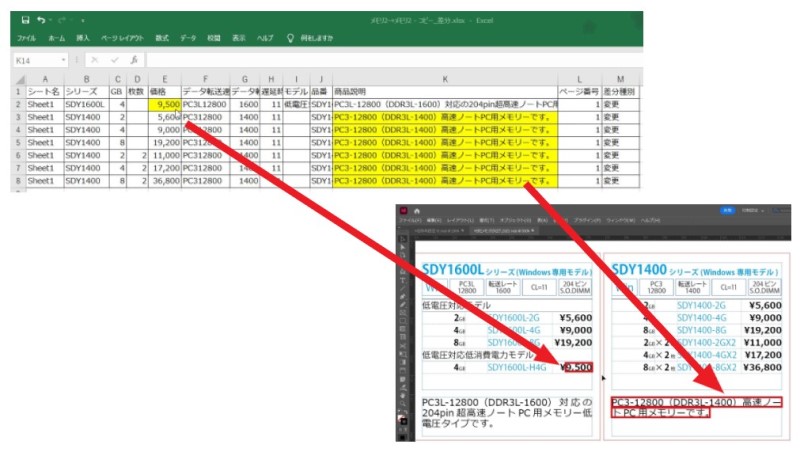Click the yellow highlighted cell with 9,500
This screenshot has height=452, width=800.
(x=164, y=103)
